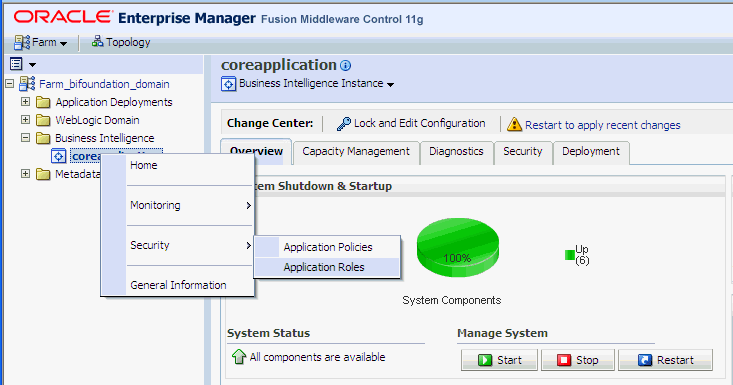Switch to the Diagnostics tab

pyautogui.click(x=456, y=152)
